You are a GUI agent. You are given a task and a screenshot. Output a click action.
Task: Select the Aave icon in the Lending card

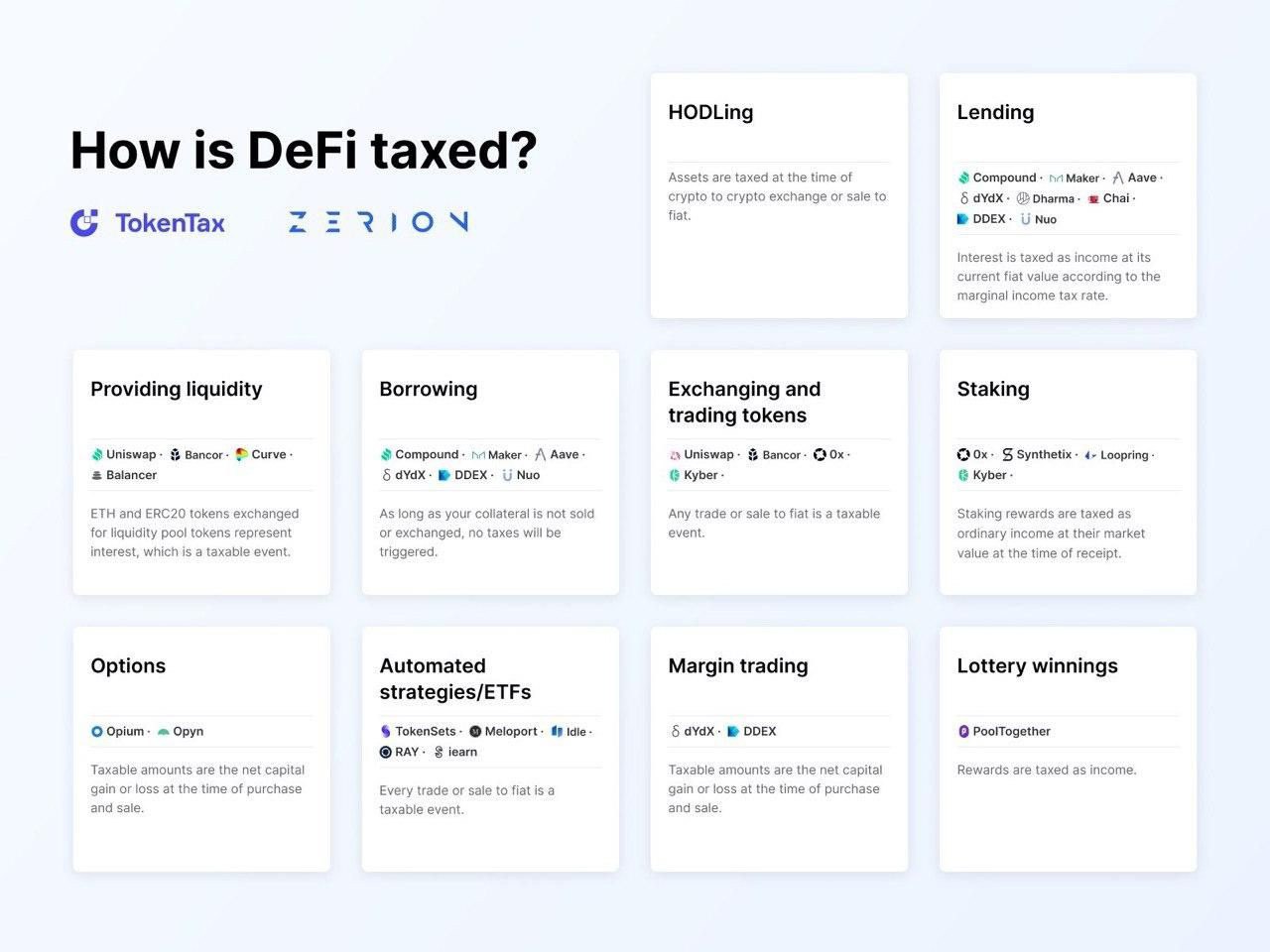1118,178
